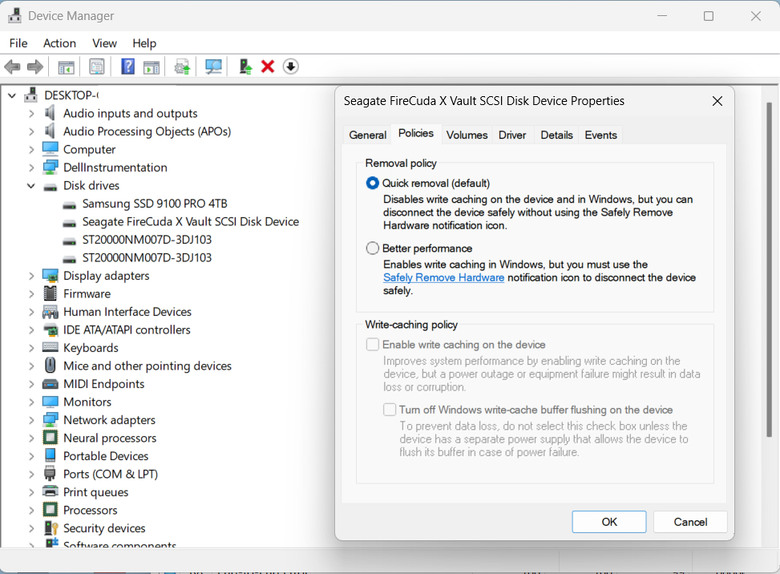780x574 pixels.
Task: Expand the Portable Devices category
Action: pos(31,456)
